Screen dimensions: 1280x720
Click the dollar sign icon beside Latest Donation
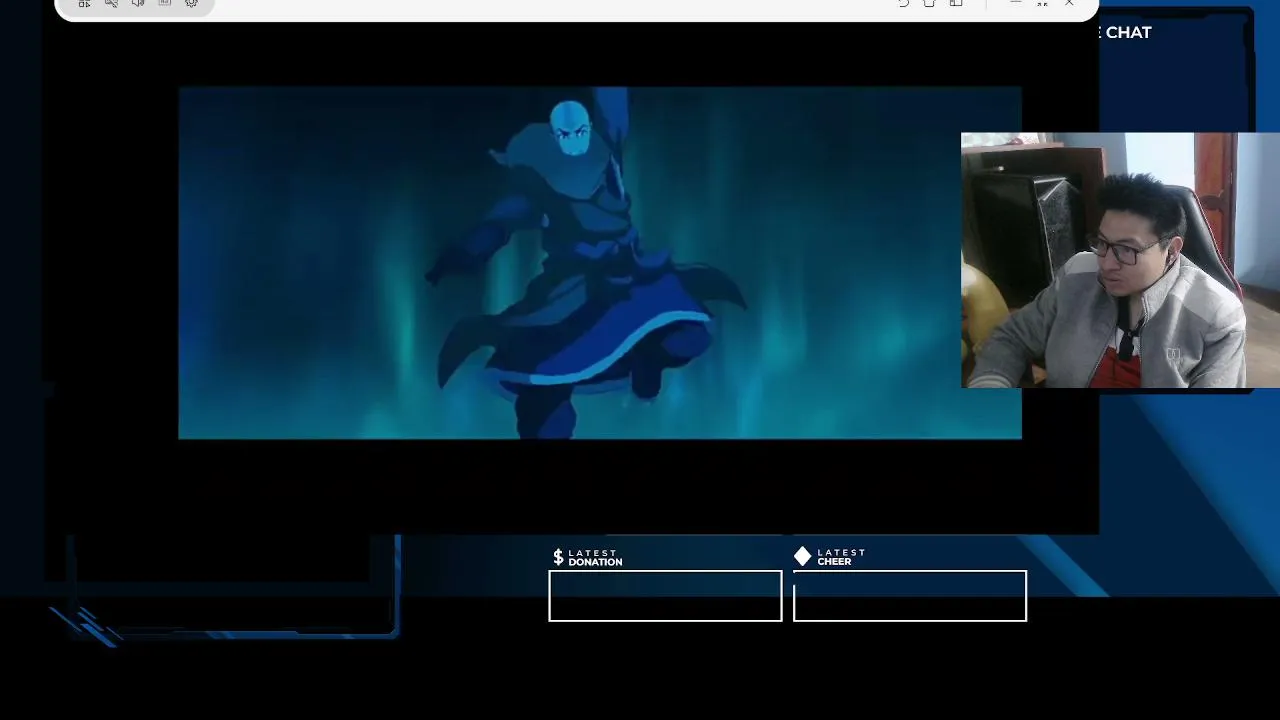coord(558,557)
